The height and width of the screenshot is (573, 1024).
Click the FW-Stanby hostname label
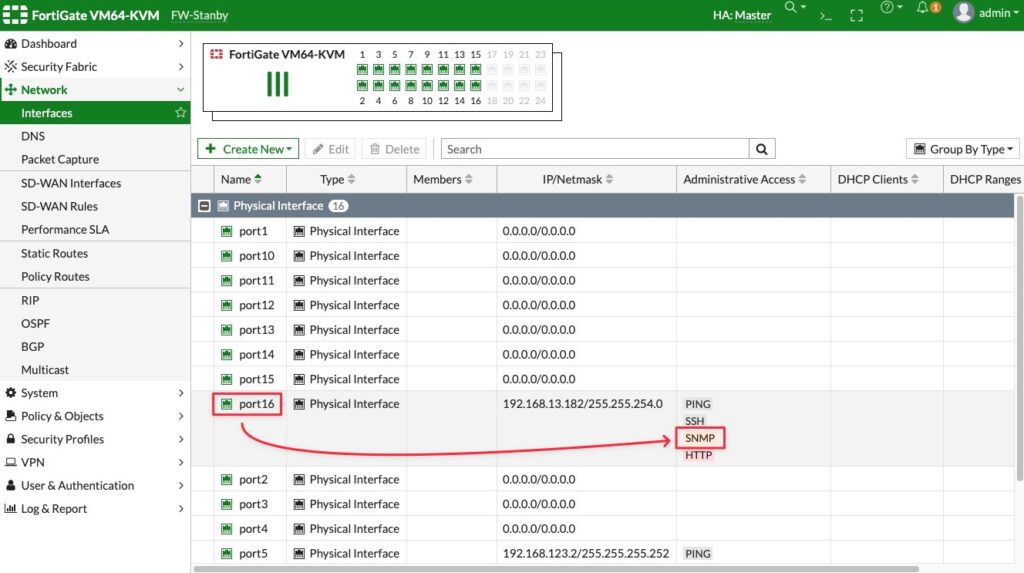[x=199, y=15]
